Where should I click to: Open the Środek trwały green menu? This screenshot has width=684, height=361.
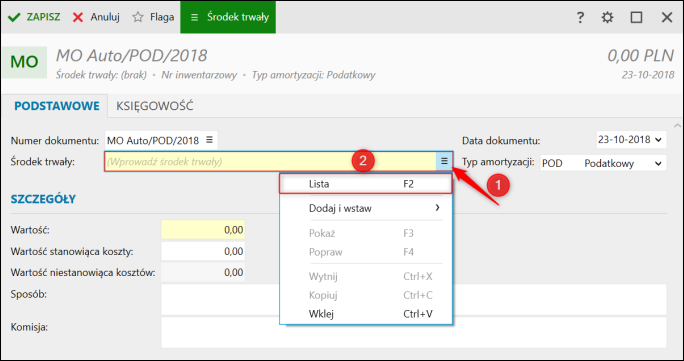(228, 17)
